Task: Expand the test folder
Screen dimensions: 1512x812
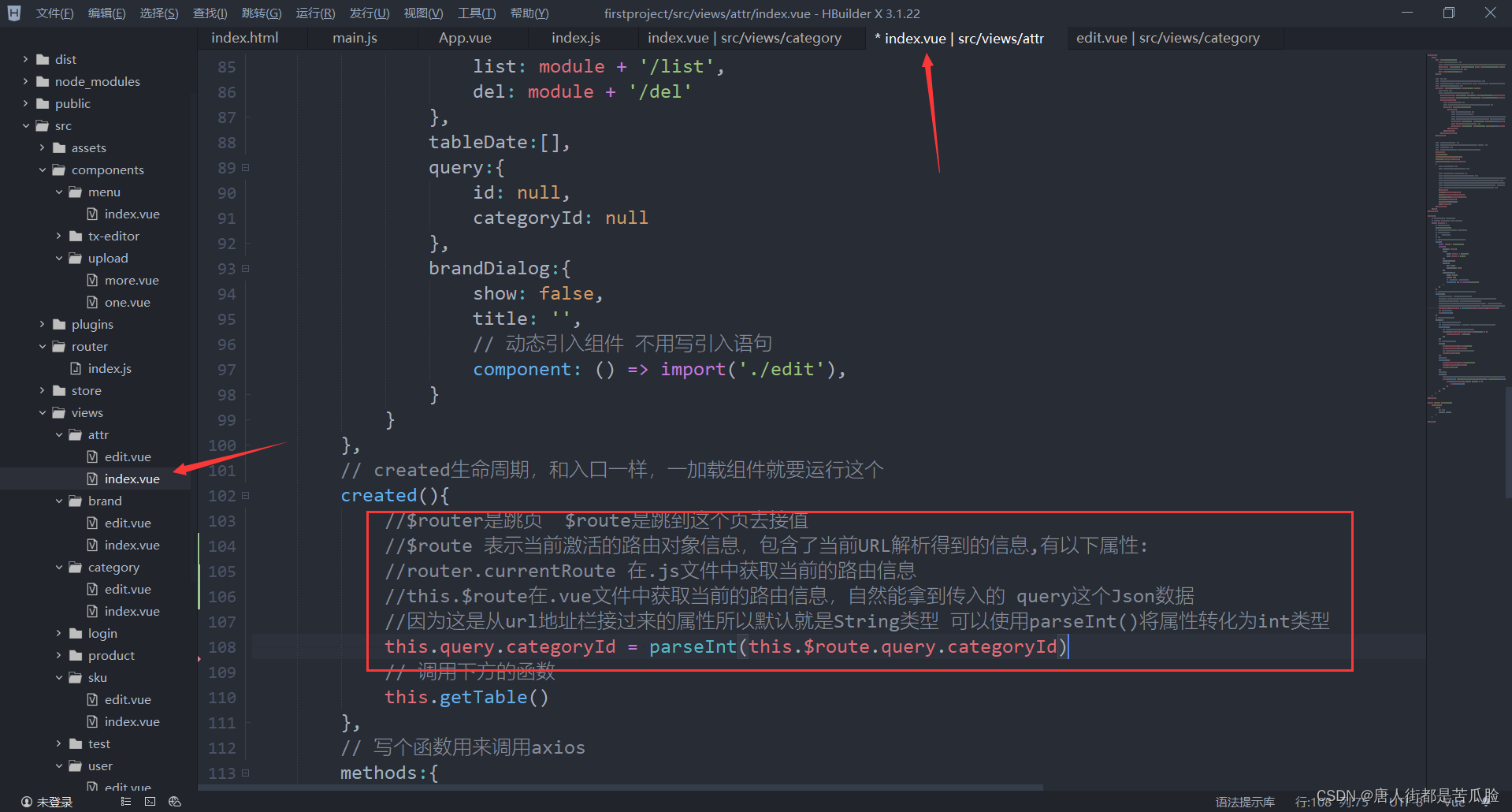Action: pyautogui.click(x=58, y=743)
